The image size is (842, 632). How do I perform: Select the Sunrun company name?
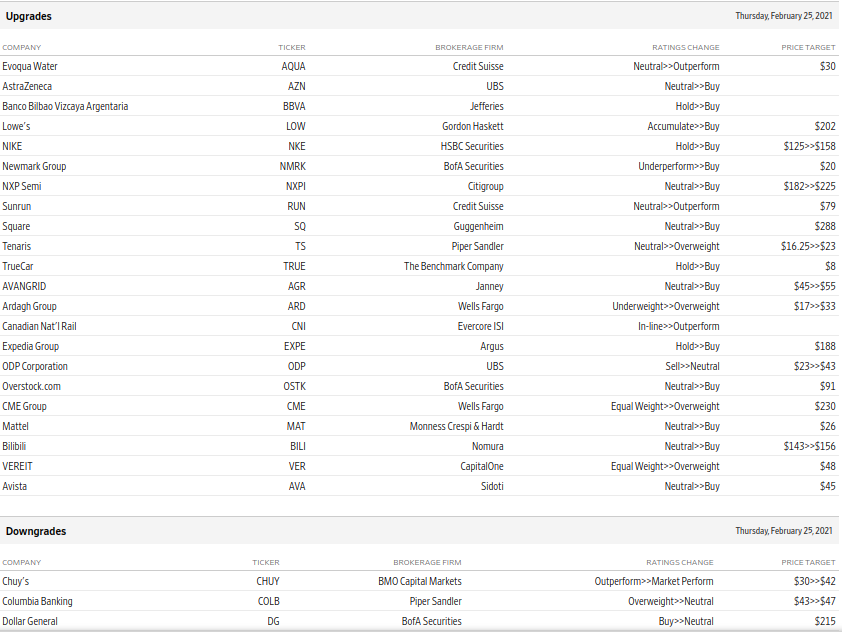17,206
